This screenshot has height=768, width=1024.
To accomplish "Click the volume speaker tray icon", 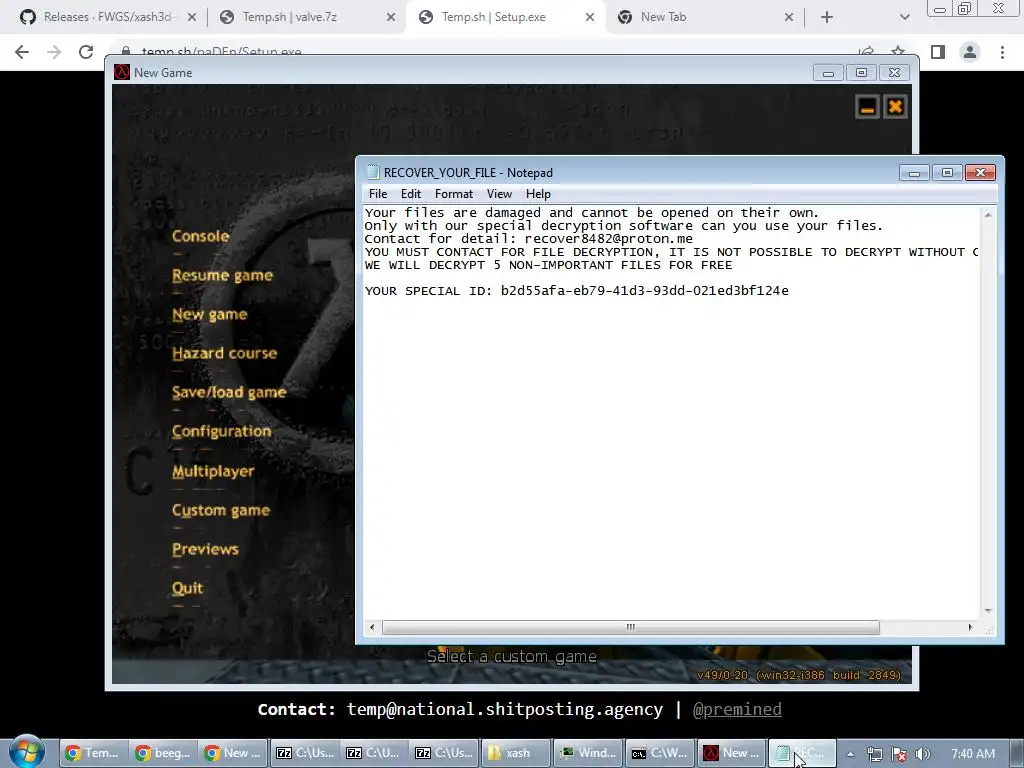I will point(923,754).
